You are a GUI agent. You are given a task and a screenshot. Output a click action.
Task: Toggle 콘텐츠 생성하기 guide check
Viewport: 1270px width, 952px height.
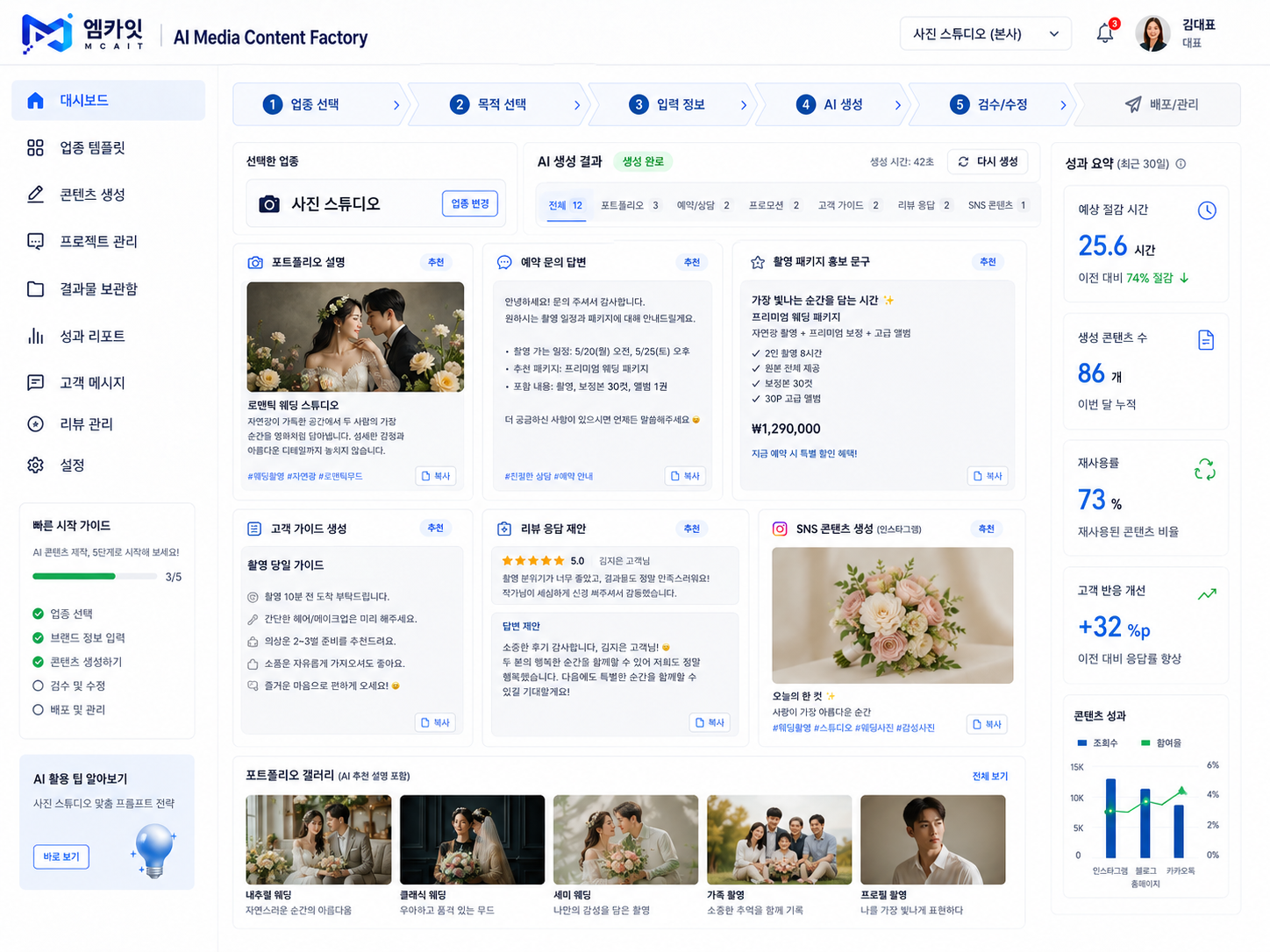coord(38,662)
